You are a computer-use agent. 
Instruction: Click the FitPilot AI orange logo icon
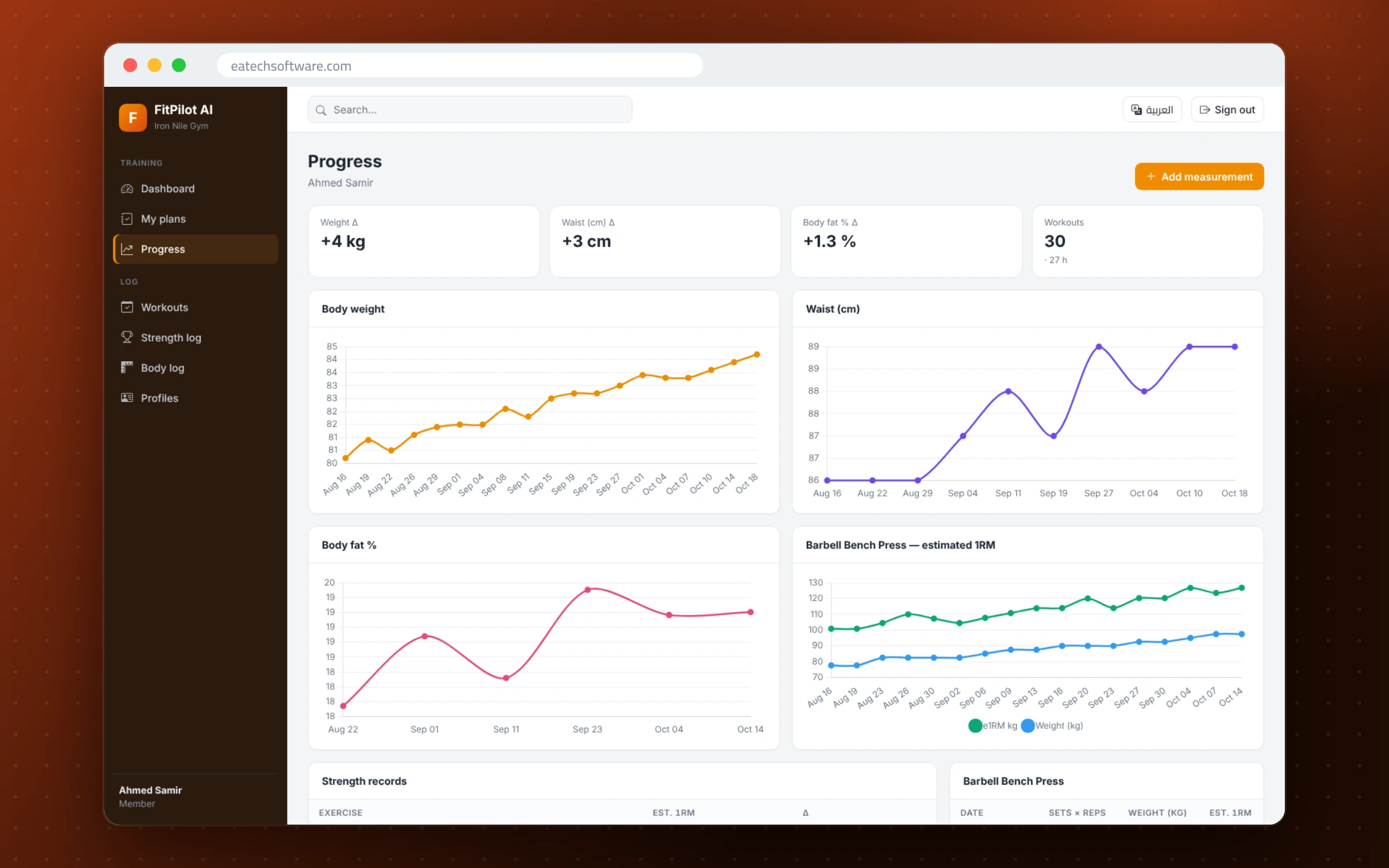[133, 117]
